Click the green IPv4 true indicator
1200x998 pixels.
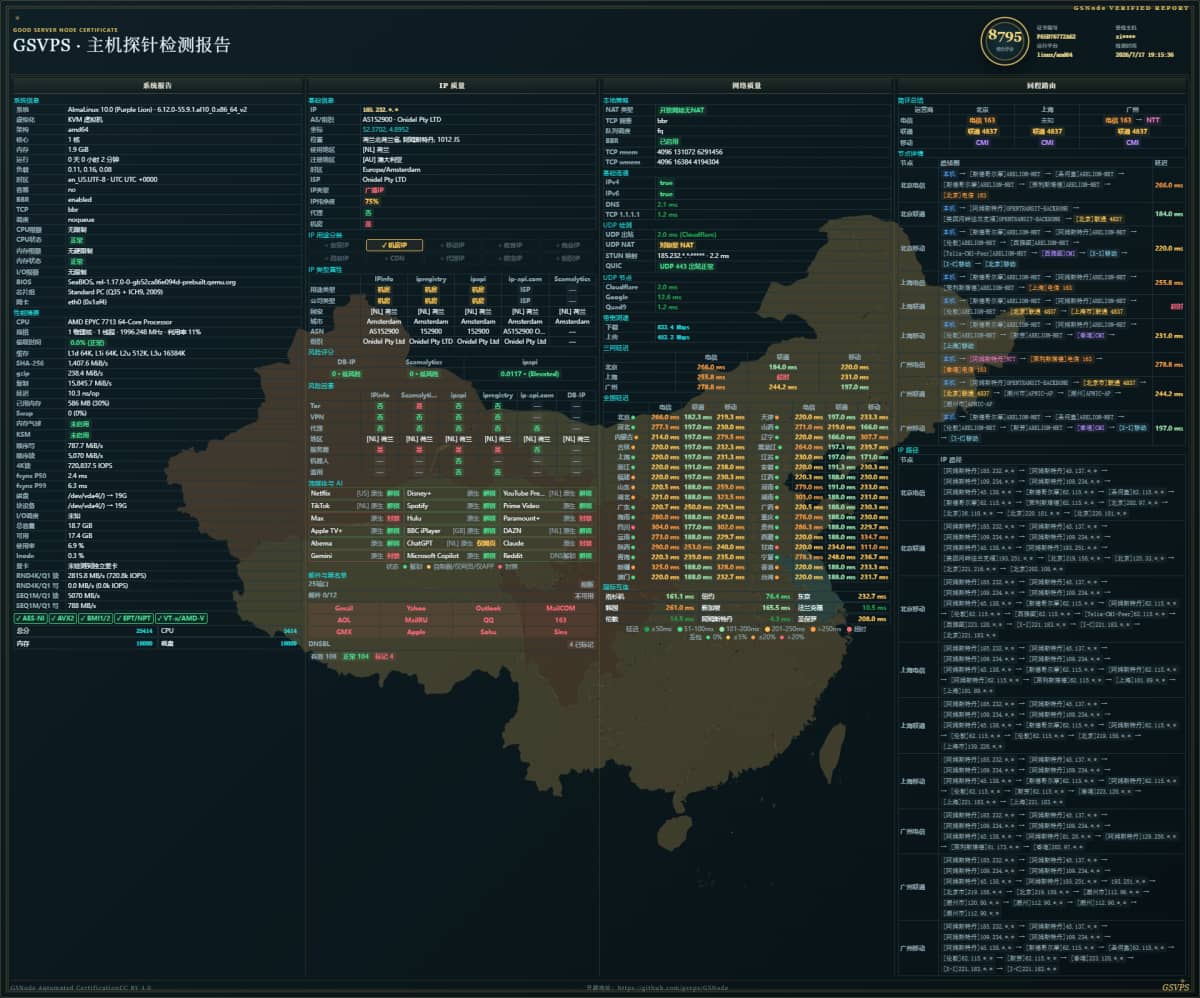click(666, 183)
